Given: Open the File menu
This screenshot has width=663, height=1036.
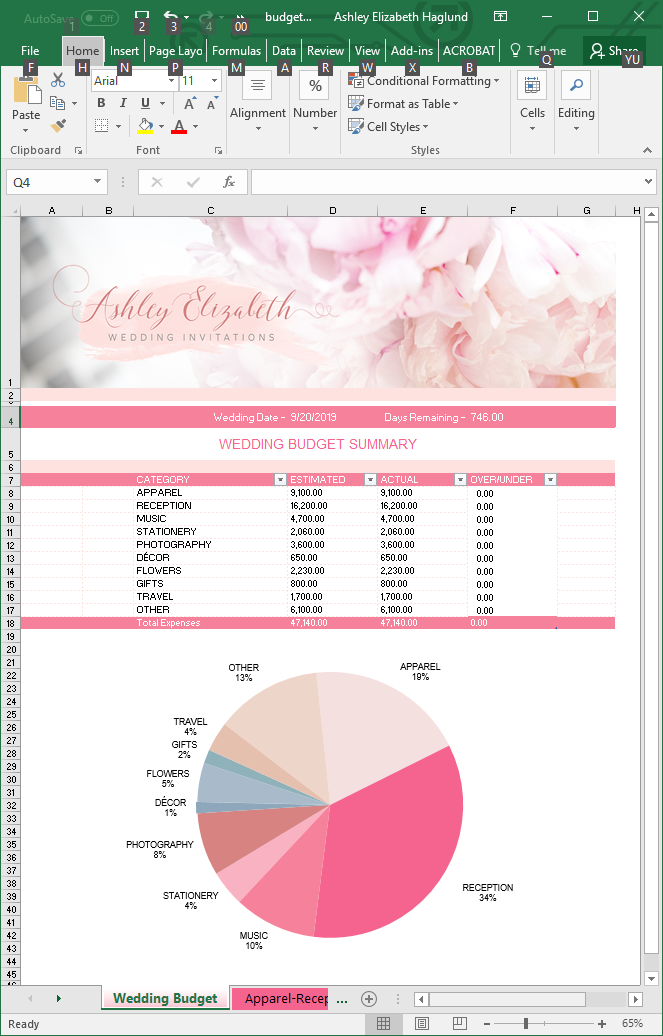Looking at the screenshot, I should [x=30, y=51].
